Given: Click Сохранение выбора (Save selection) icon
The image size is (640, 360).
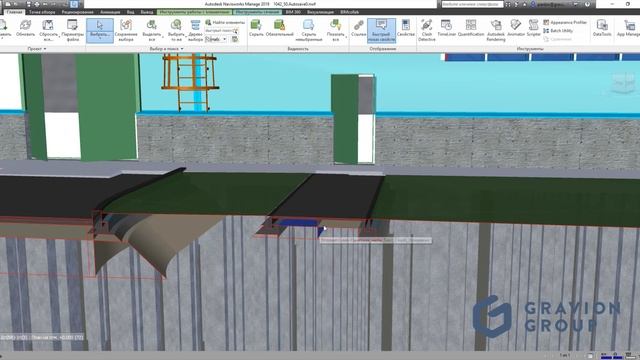Looking at the screenshot, I should pyautogui.click(x=126, y=25).
